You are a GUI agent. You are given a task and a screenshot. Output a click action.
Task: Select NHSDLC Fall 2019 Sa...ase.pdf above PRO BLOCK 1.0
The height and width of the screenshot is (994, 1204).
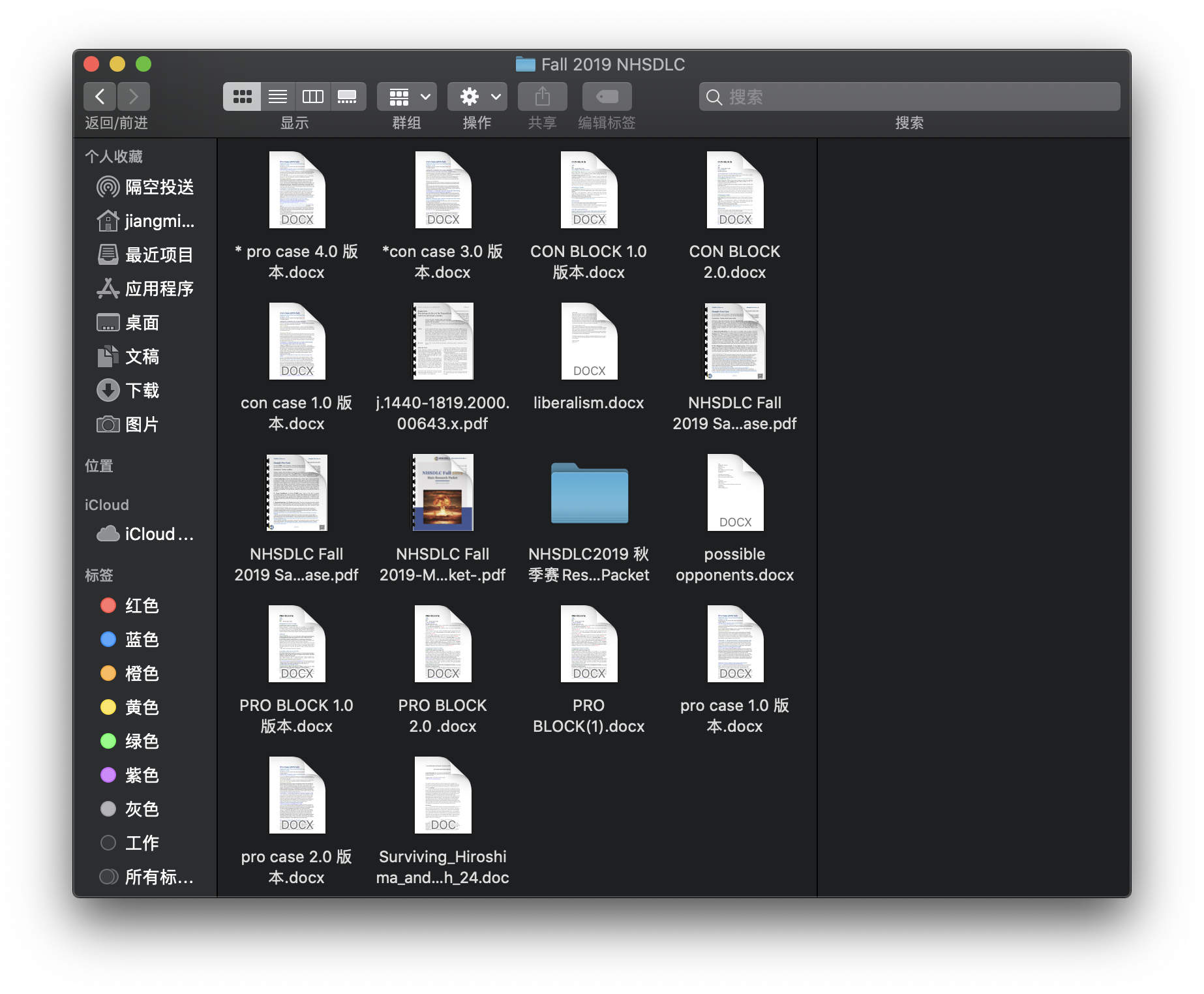(x=297, y=492)
